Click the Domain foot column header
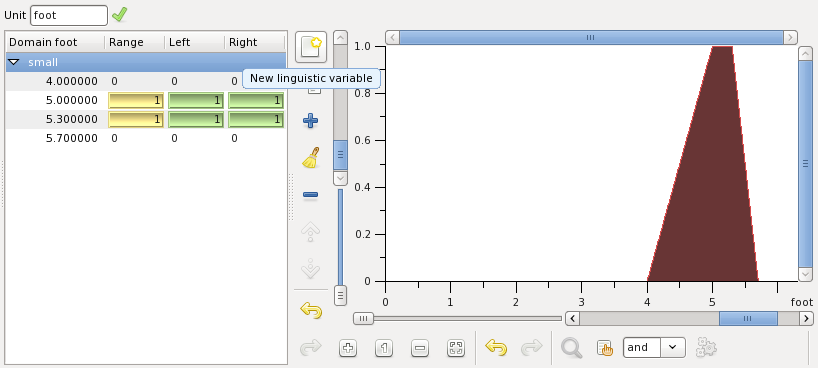The height and width of the screenshot is (368, 818). (55, 42)
